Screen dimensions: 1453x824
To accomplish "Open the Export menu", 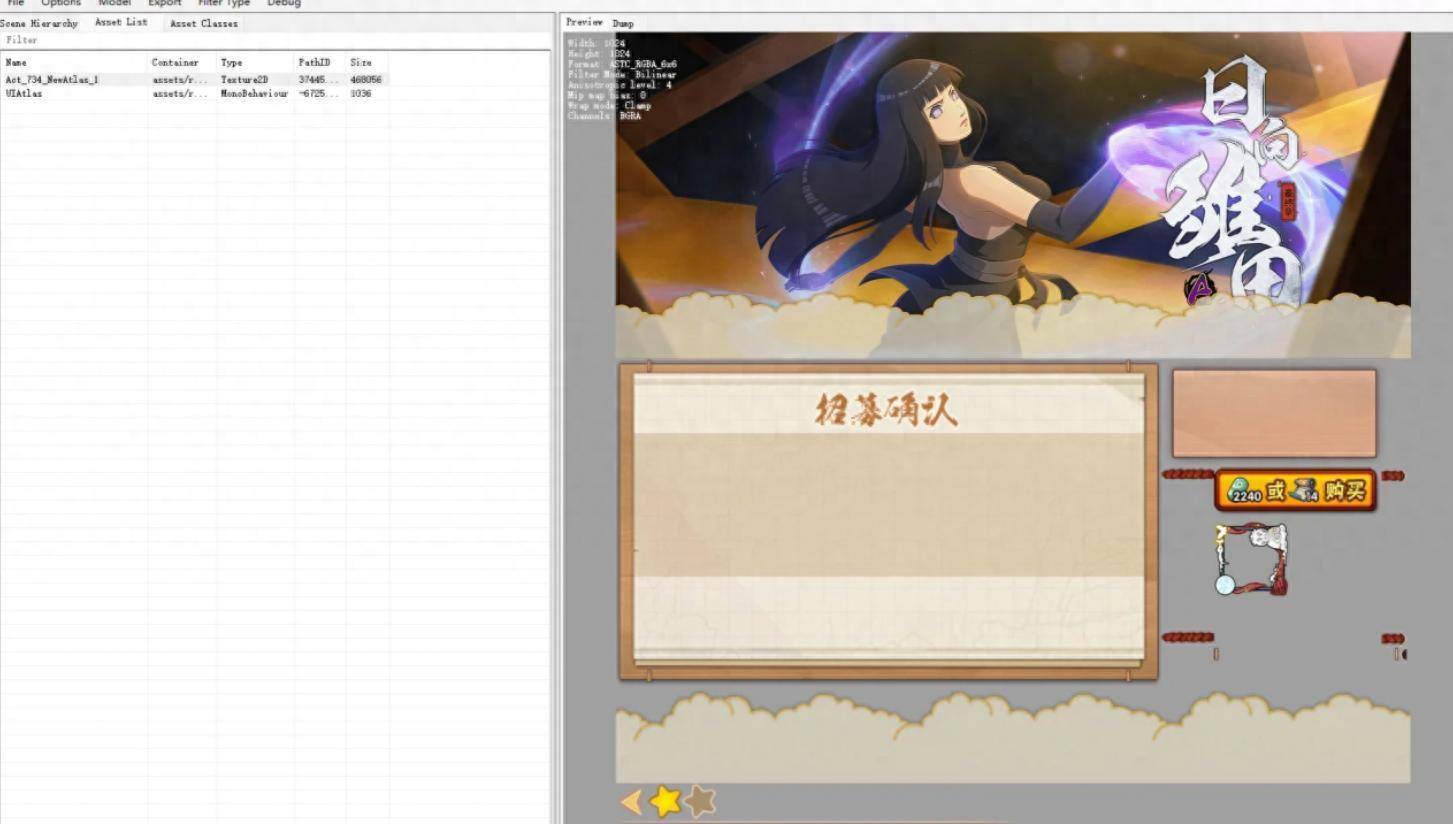I will (x=165, y=4).
